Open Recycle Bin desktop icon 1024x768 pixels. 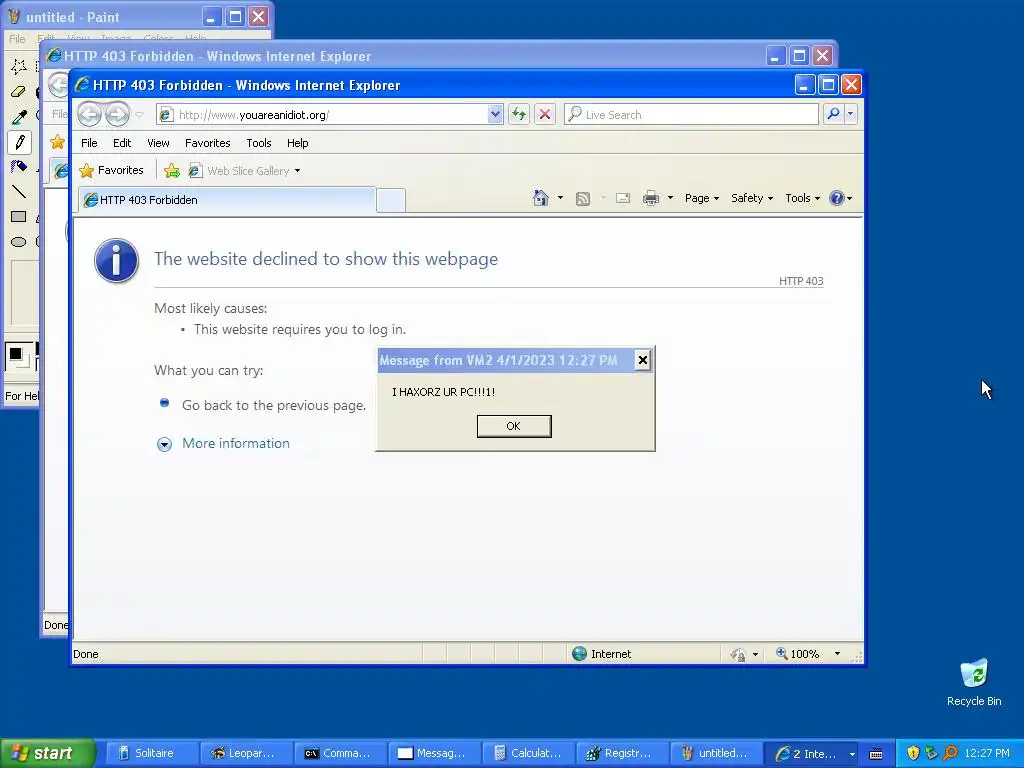pyautogui.click(x=974, y=682)
